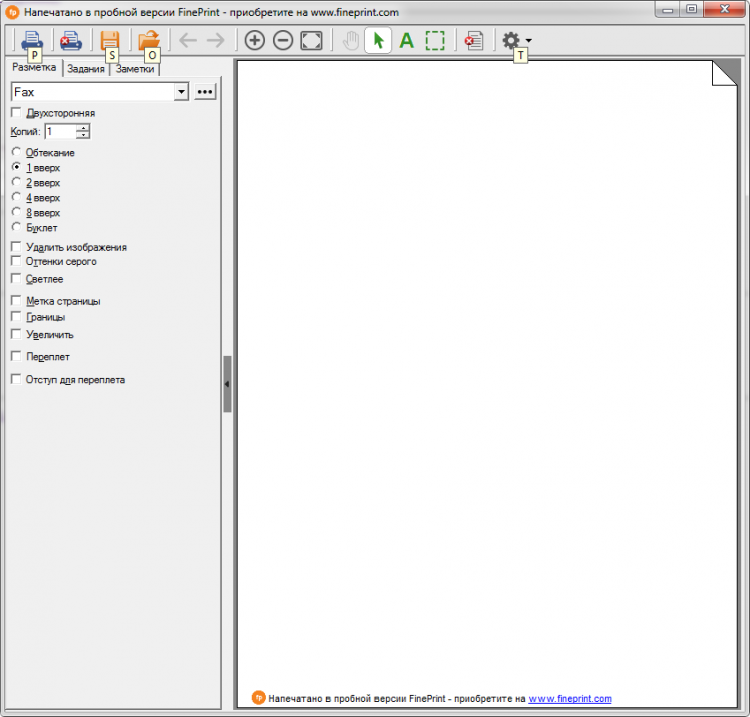Click the FinePrint logo in page footer

tap(258, 698)
